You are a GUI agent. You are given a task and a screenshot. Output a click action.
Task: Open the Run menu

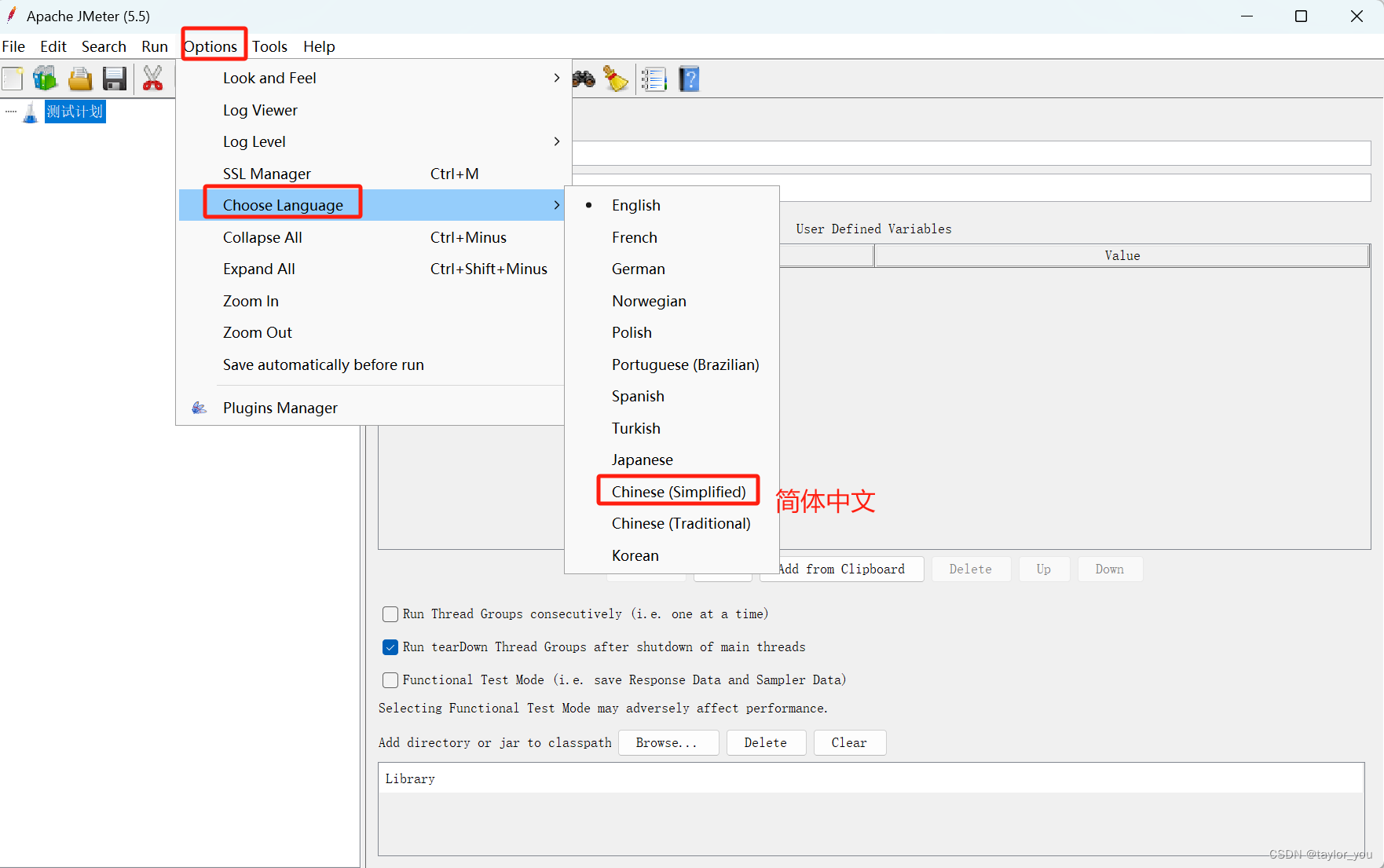[x=155, y=46]
